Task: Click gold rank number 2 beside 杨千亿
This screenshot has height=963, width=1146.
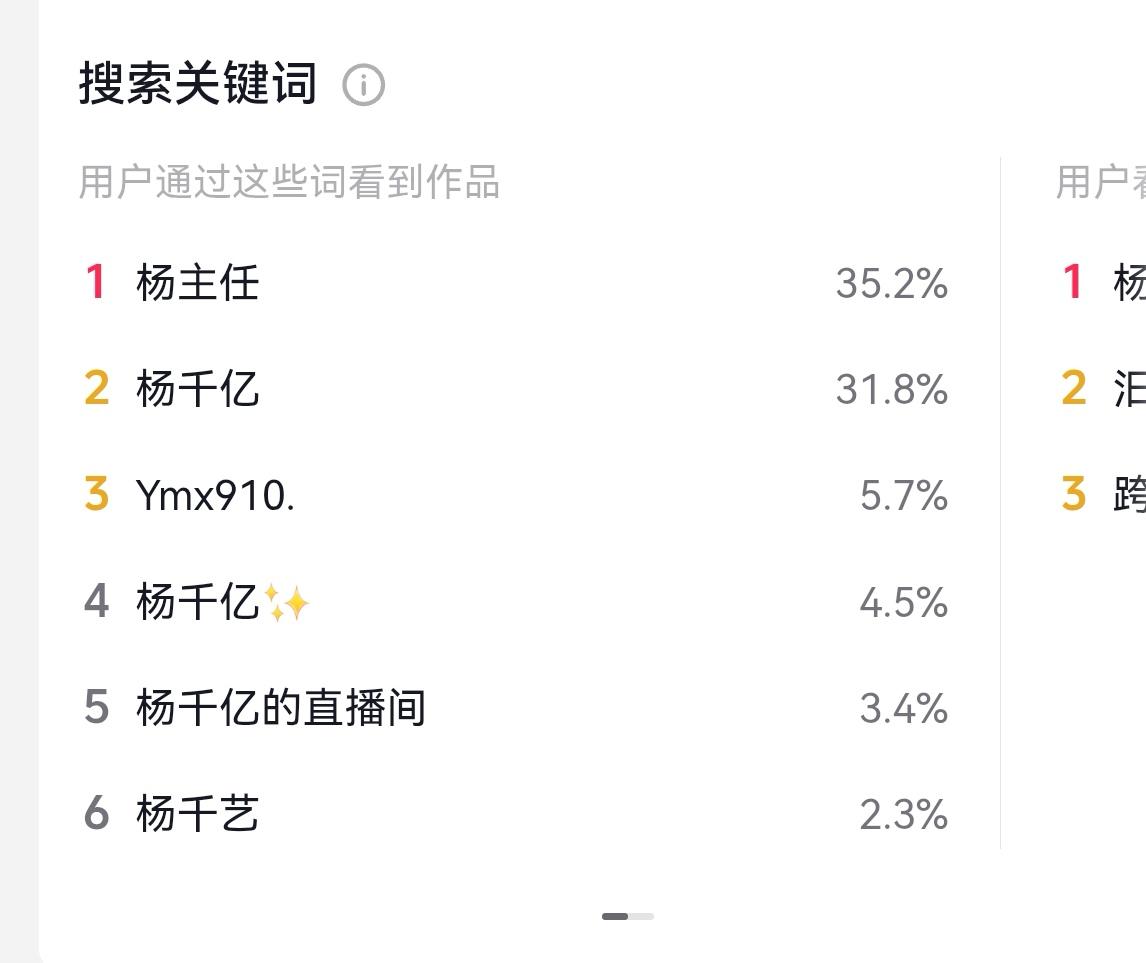Action: 96,388
